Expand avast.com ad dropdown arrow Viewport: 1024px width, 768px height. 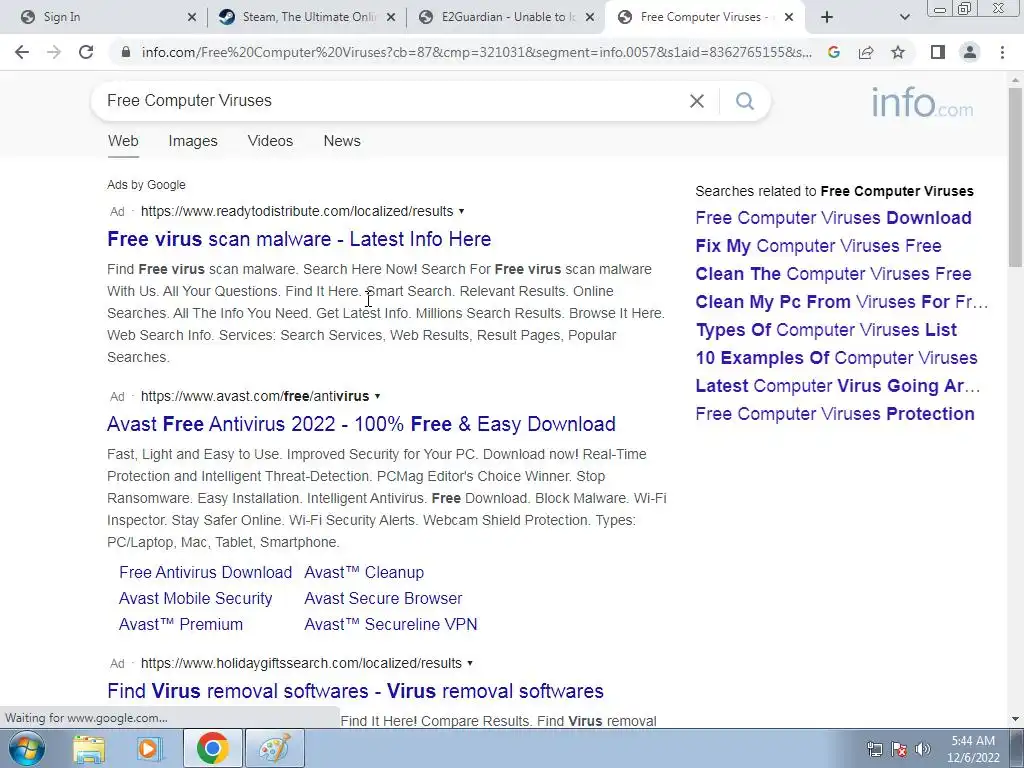(377, 396)
